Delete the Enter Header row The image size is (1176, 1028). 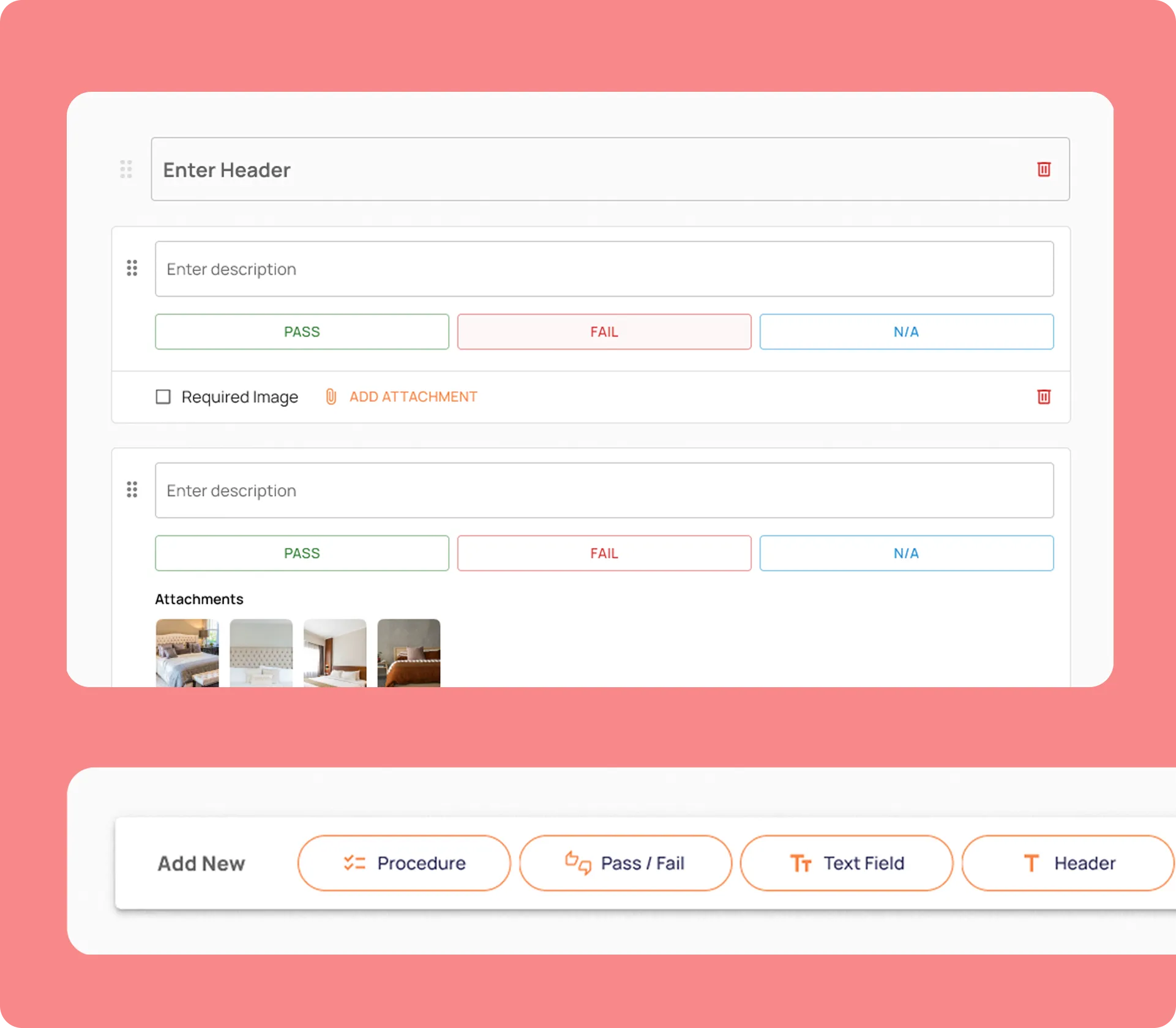[1044, 169]
